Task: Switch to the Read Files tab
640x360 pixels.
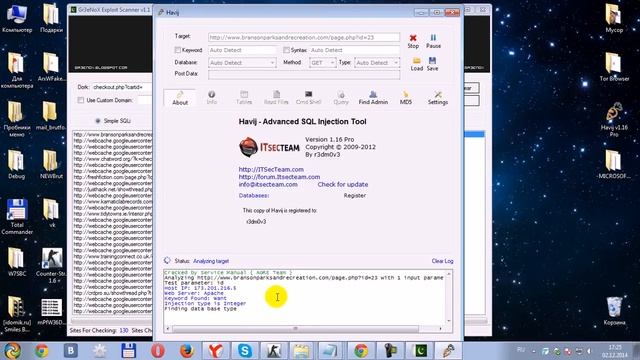Action: click(276, 98)
